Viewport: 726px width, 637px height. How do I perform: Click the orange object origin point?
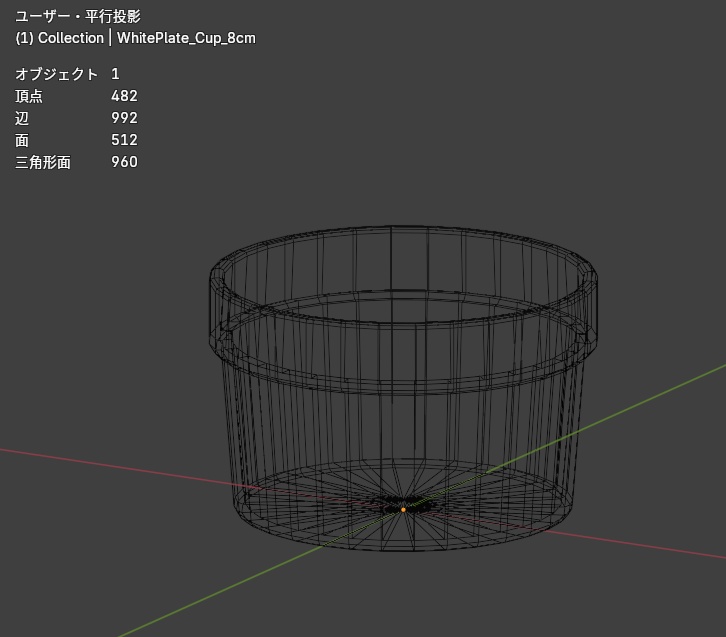(403, 510)
